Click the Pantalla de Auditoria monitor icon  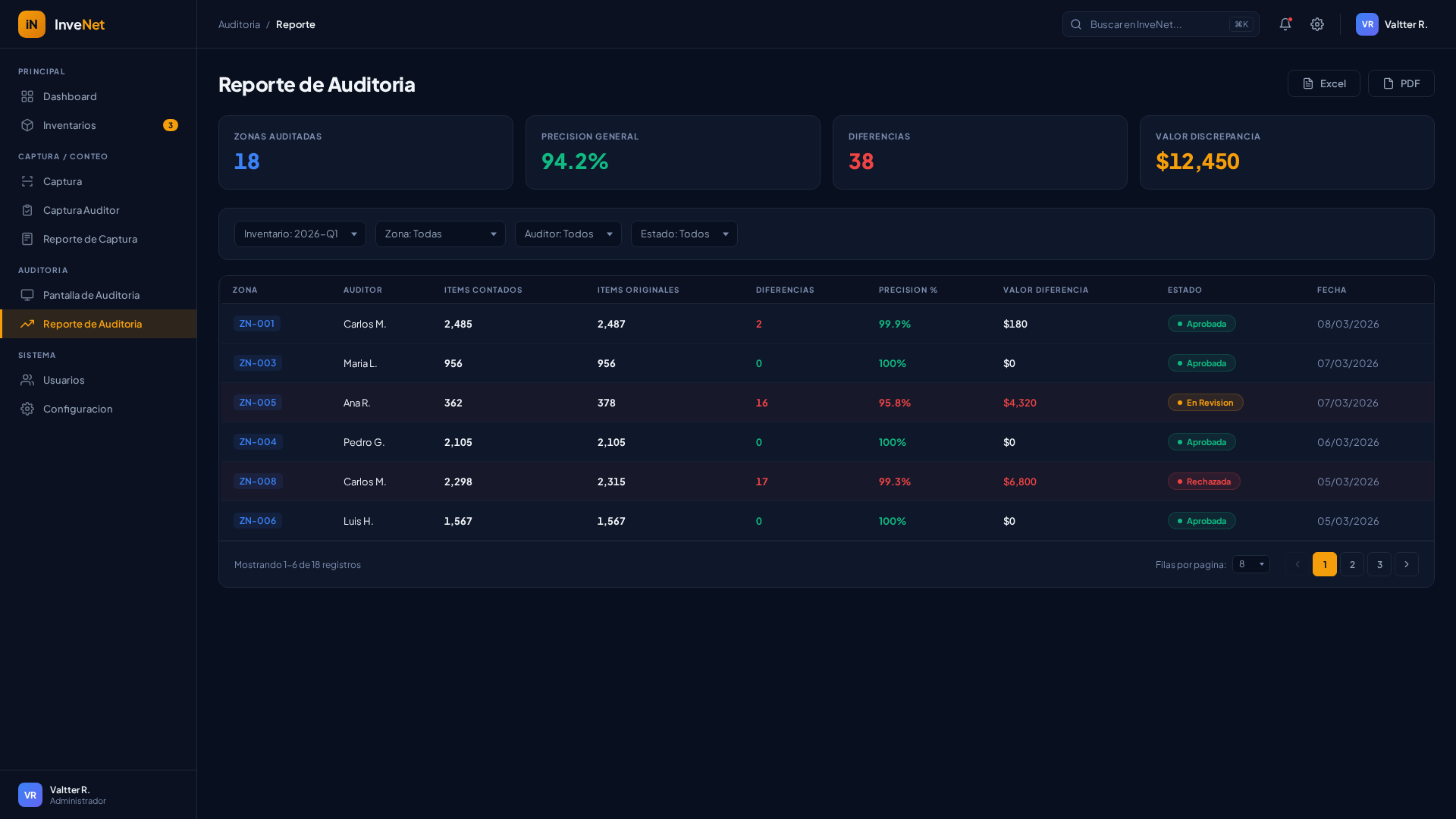(x=27, y=295)
